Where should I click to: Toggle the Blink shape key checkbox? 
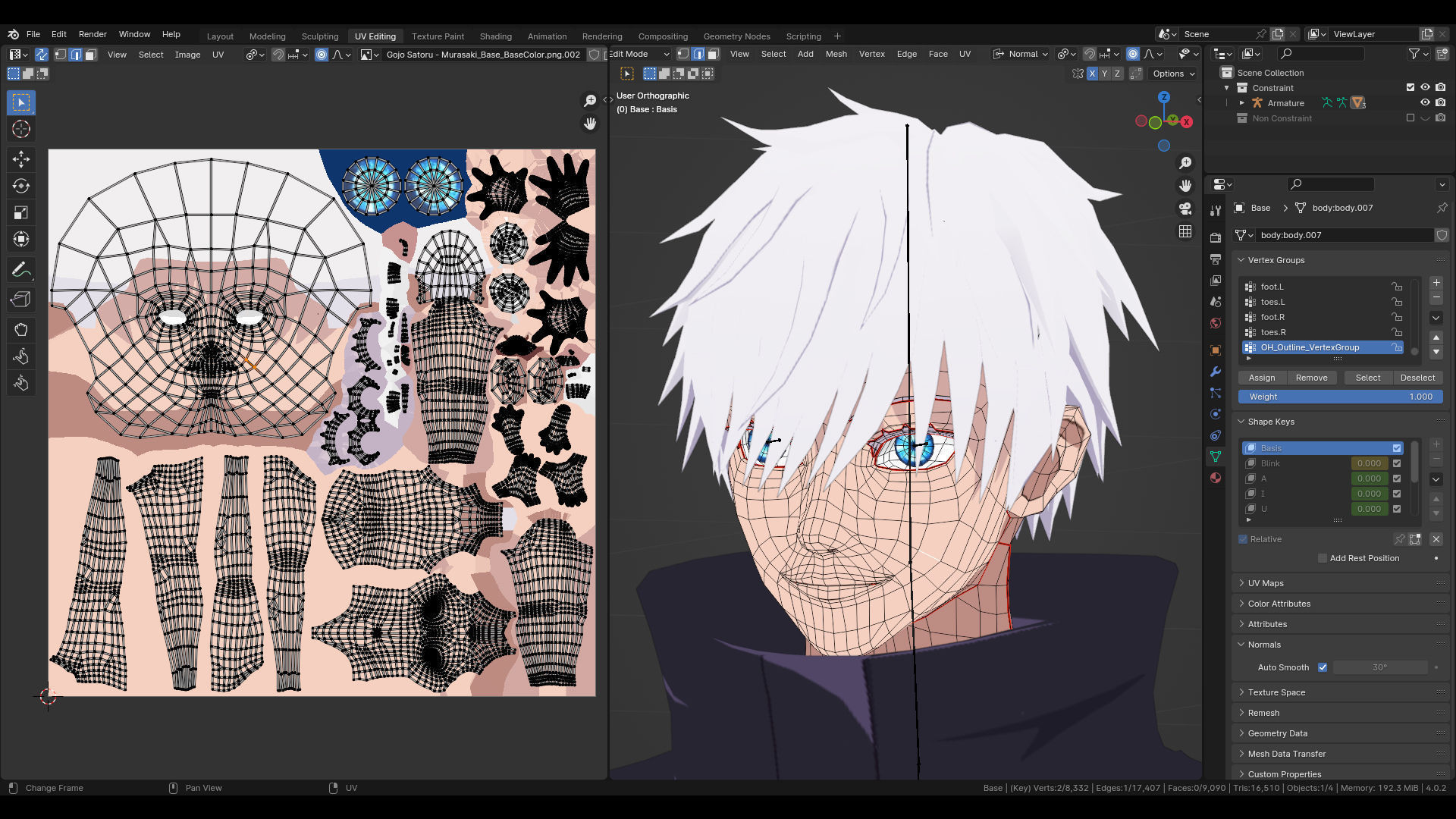click(1397, 463)
